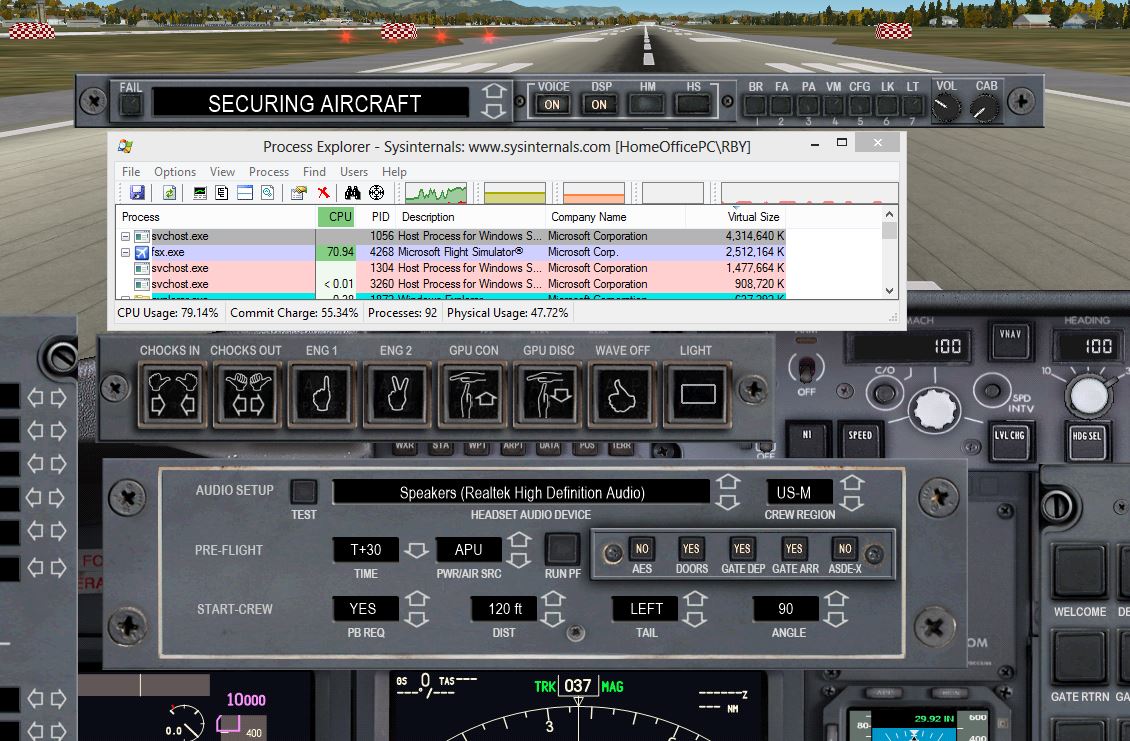
Task: Click the up arrow beside SECURING AIRCRAFT display
Action: point(494,92)
